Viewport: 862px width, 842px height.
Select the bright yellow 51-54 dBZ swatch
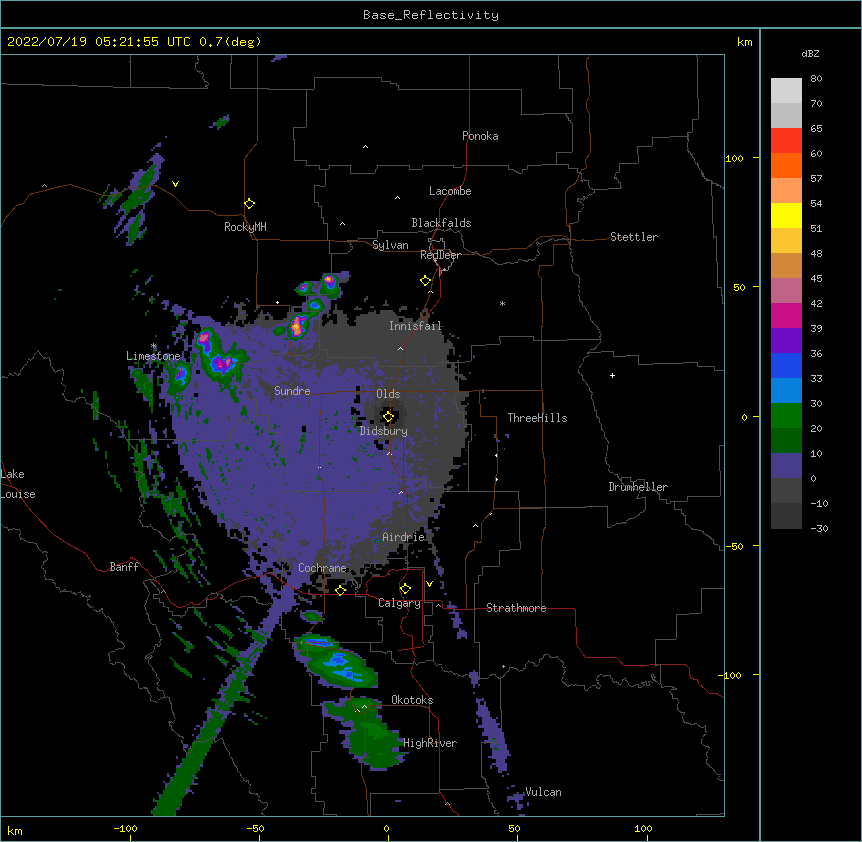click(x=786, y=215)
